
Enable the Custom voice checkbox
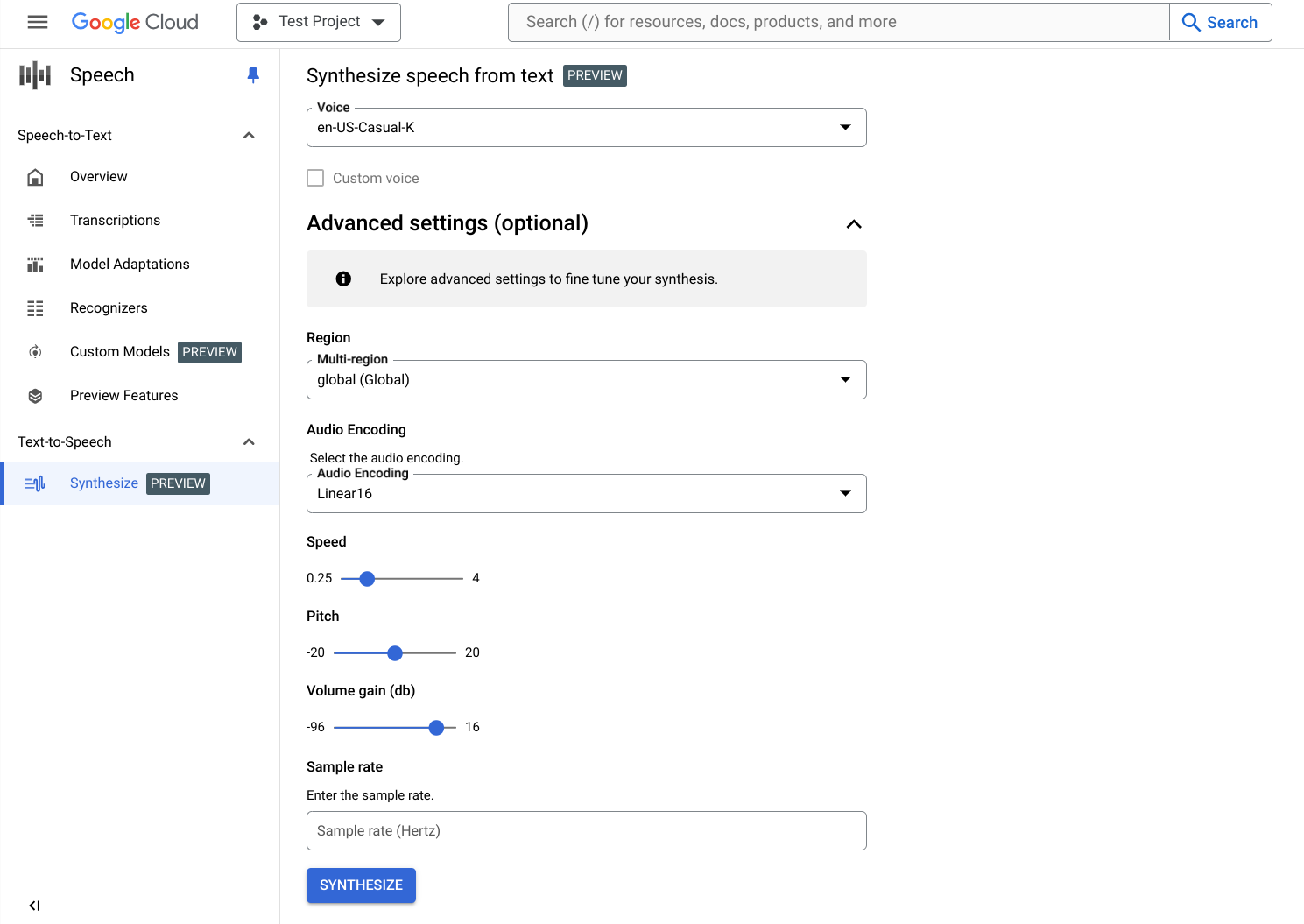(x=315, y=178)
